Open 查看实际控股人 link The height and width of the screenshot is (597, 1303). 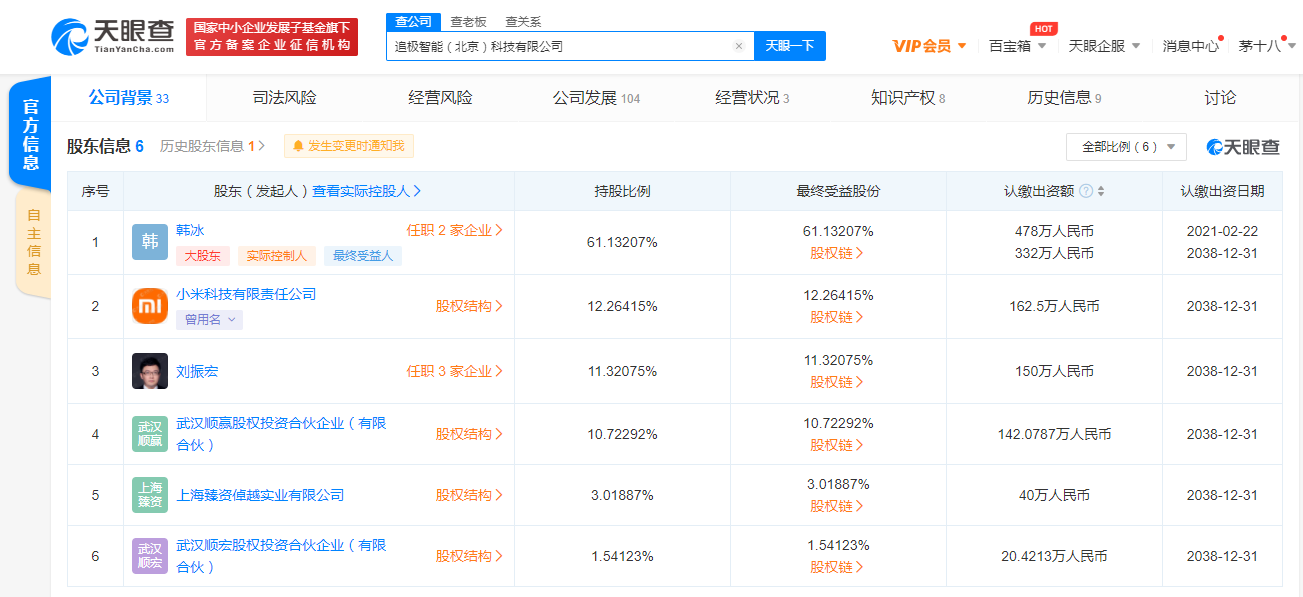pos(366,191)
